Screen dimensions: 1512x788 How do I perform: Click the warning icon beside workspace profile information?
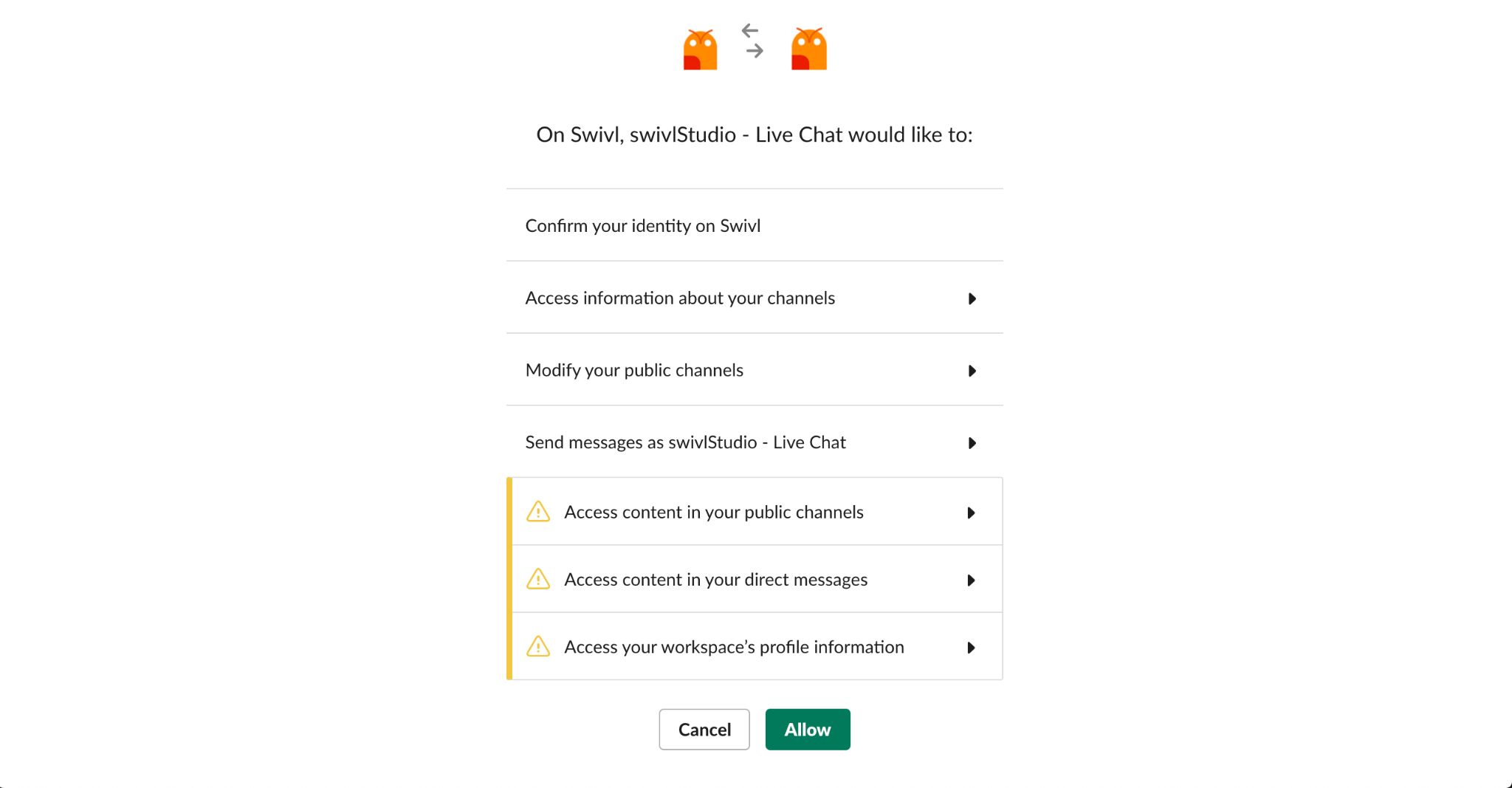538,646
